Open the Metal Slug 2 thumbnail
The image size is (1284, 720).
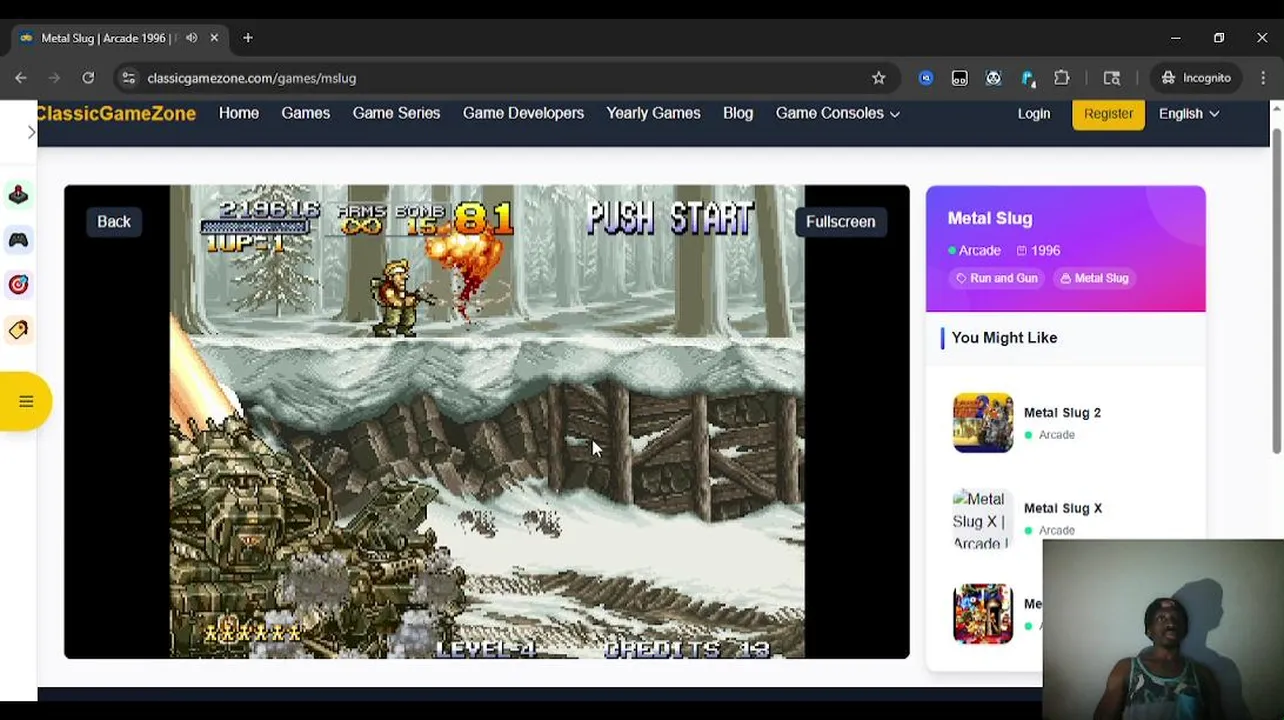pyautogui.click(x=983, y=423)
